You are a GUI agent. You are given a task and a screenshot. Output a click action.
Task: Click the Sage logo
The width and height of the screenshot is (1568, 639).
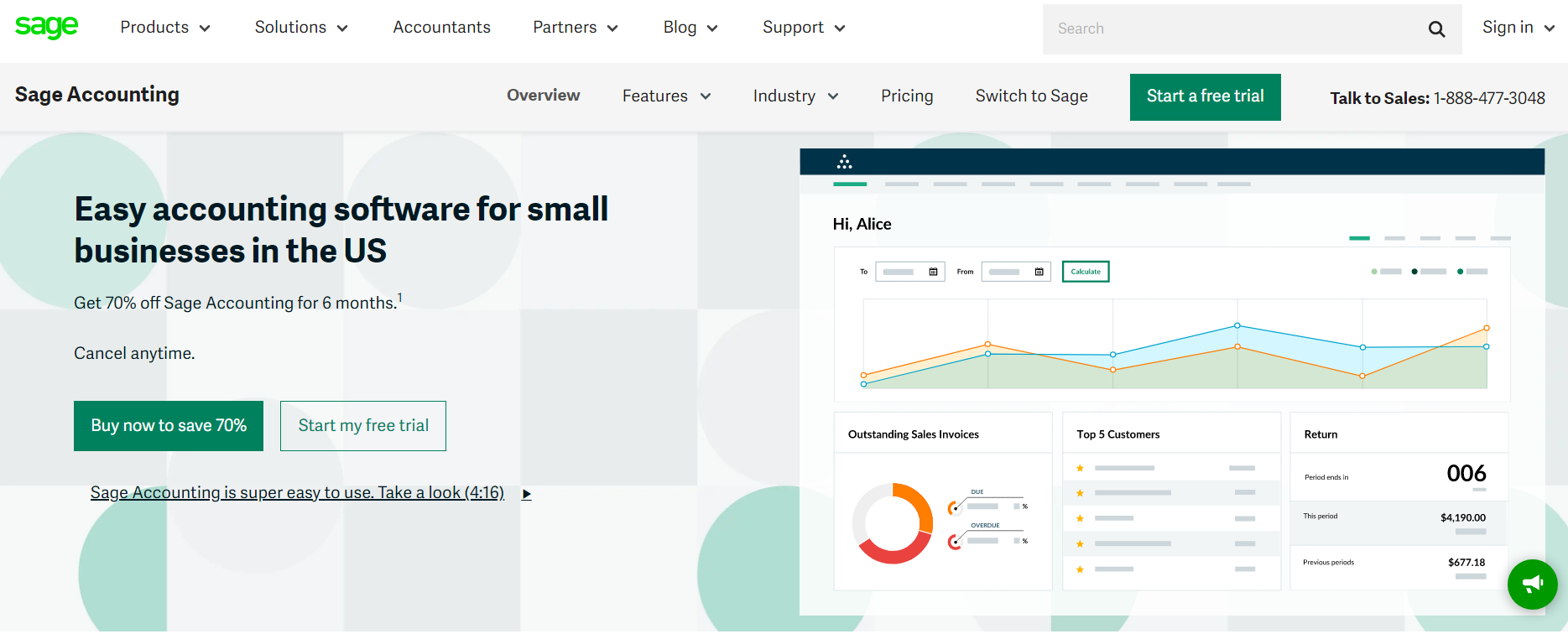(46, 27)
